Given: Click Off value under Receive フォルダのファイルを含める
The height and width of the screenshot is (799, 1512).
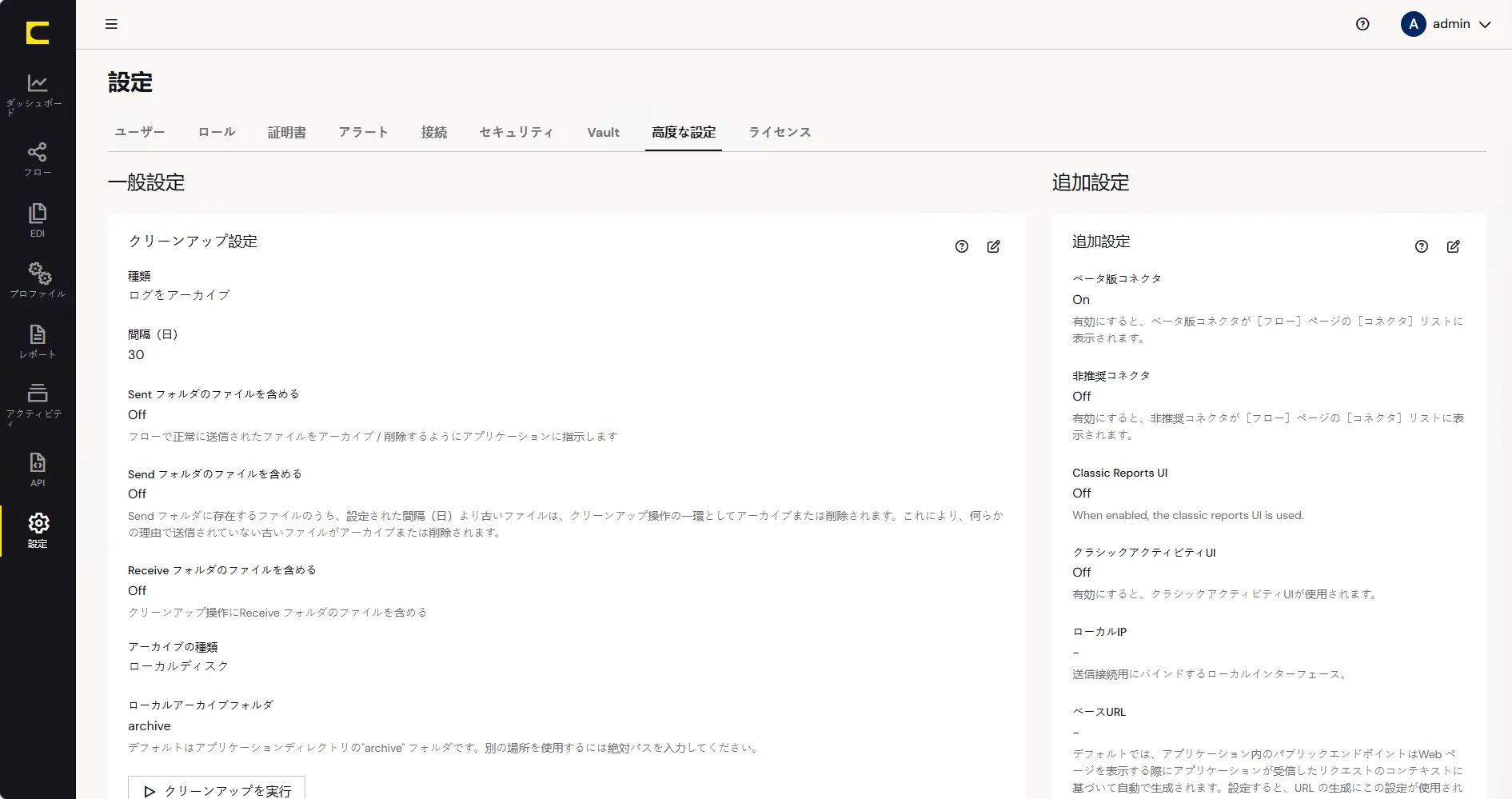Looking at the screenshot, I should click(x=138, y=591).
